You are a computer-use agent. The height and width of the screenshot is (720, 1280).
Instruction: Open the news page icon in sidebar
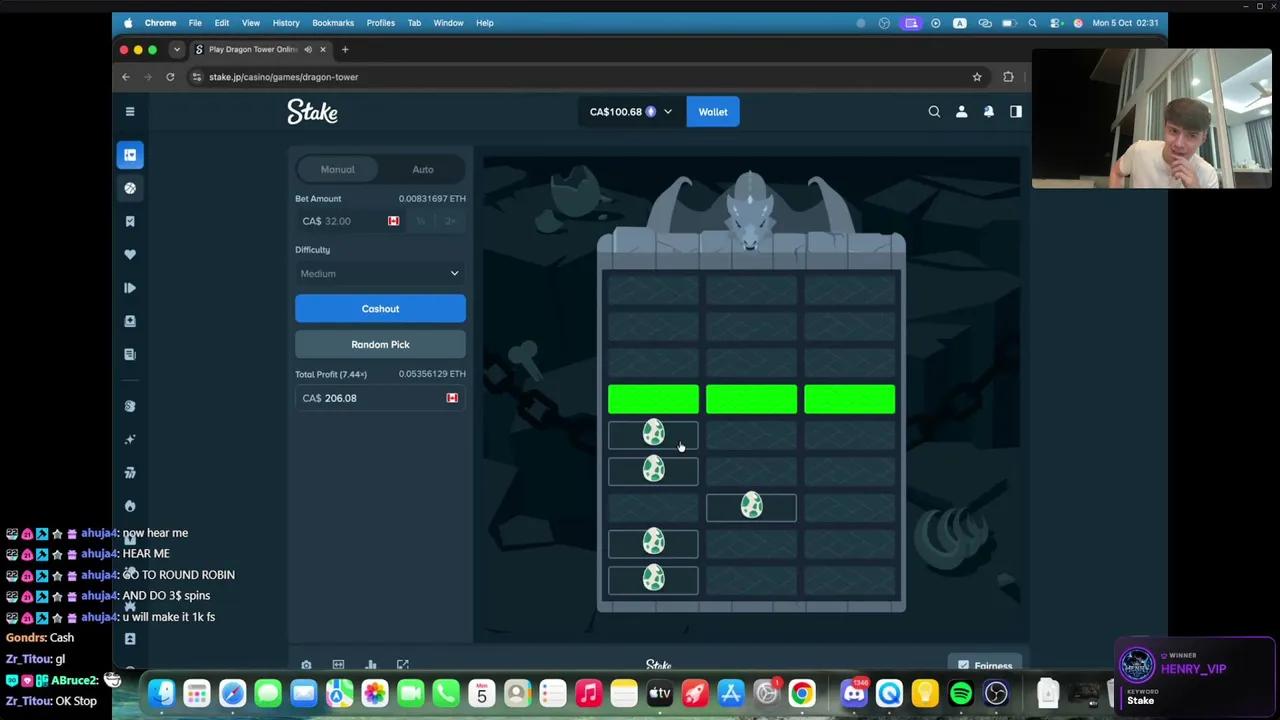coord(130,354)
